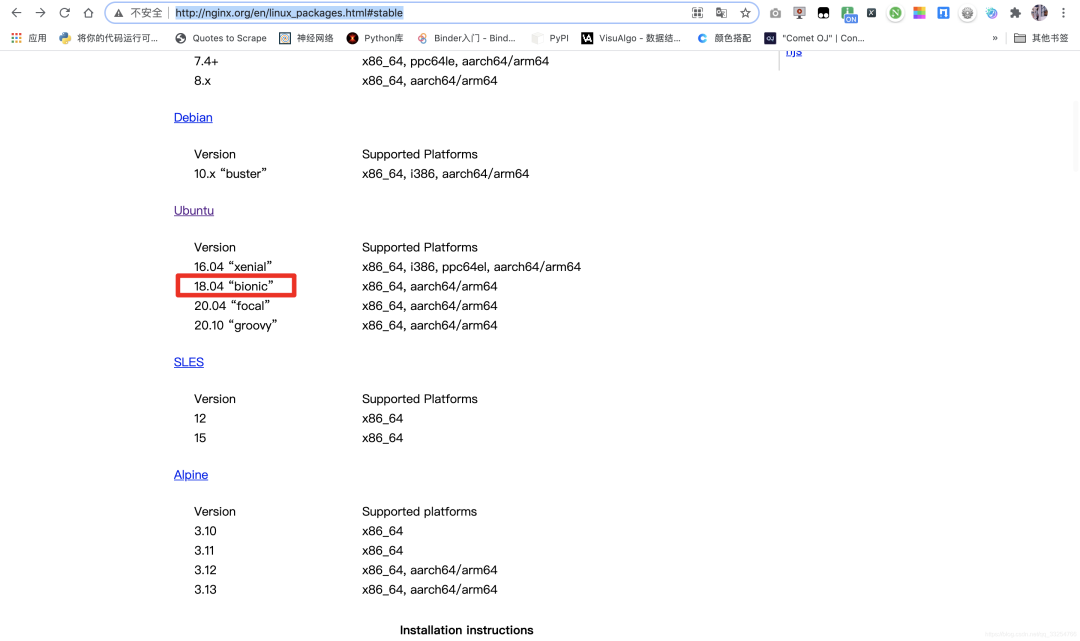
Task: Open the PyPI bookmark
Action: (x=550, y=38)
